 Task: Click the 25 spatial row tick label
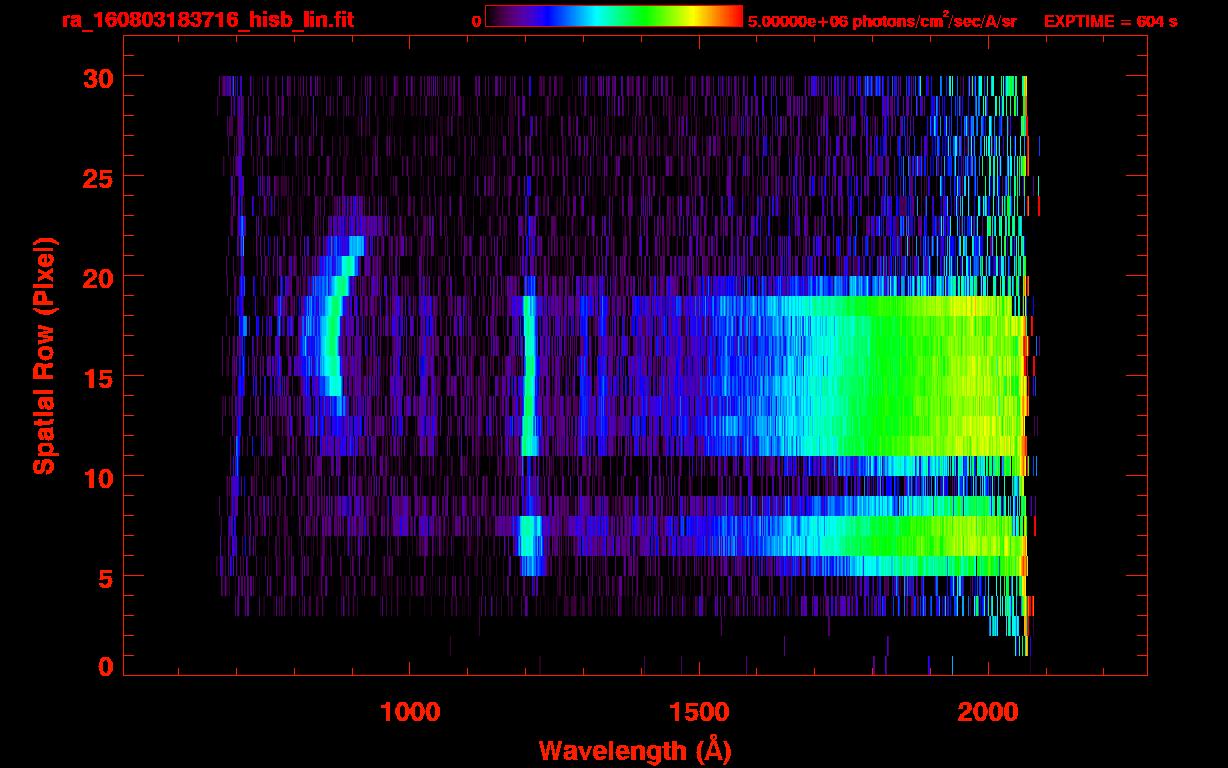[x=98, y=177]
